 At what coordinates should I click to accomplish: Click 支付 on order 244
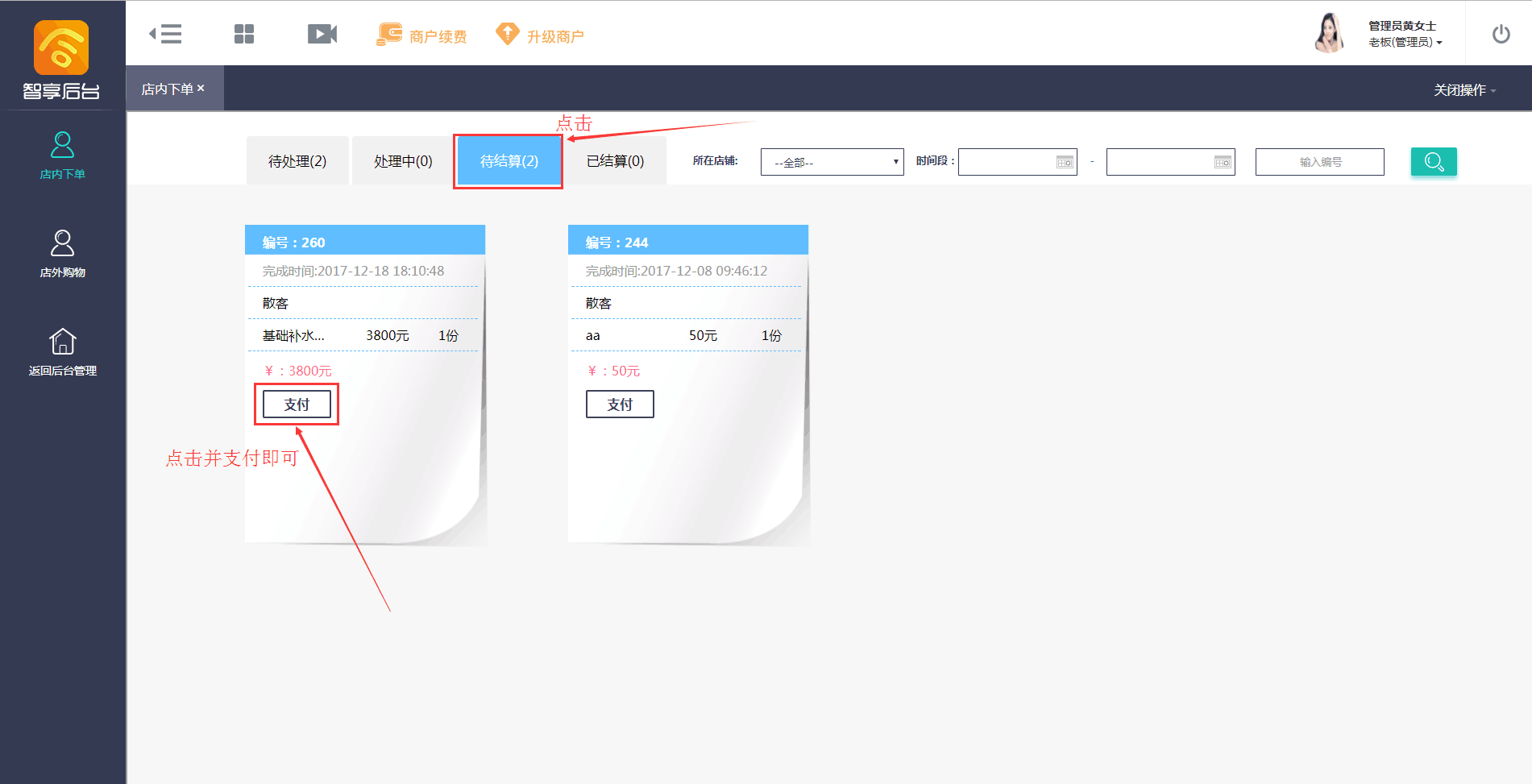(620, 404)
